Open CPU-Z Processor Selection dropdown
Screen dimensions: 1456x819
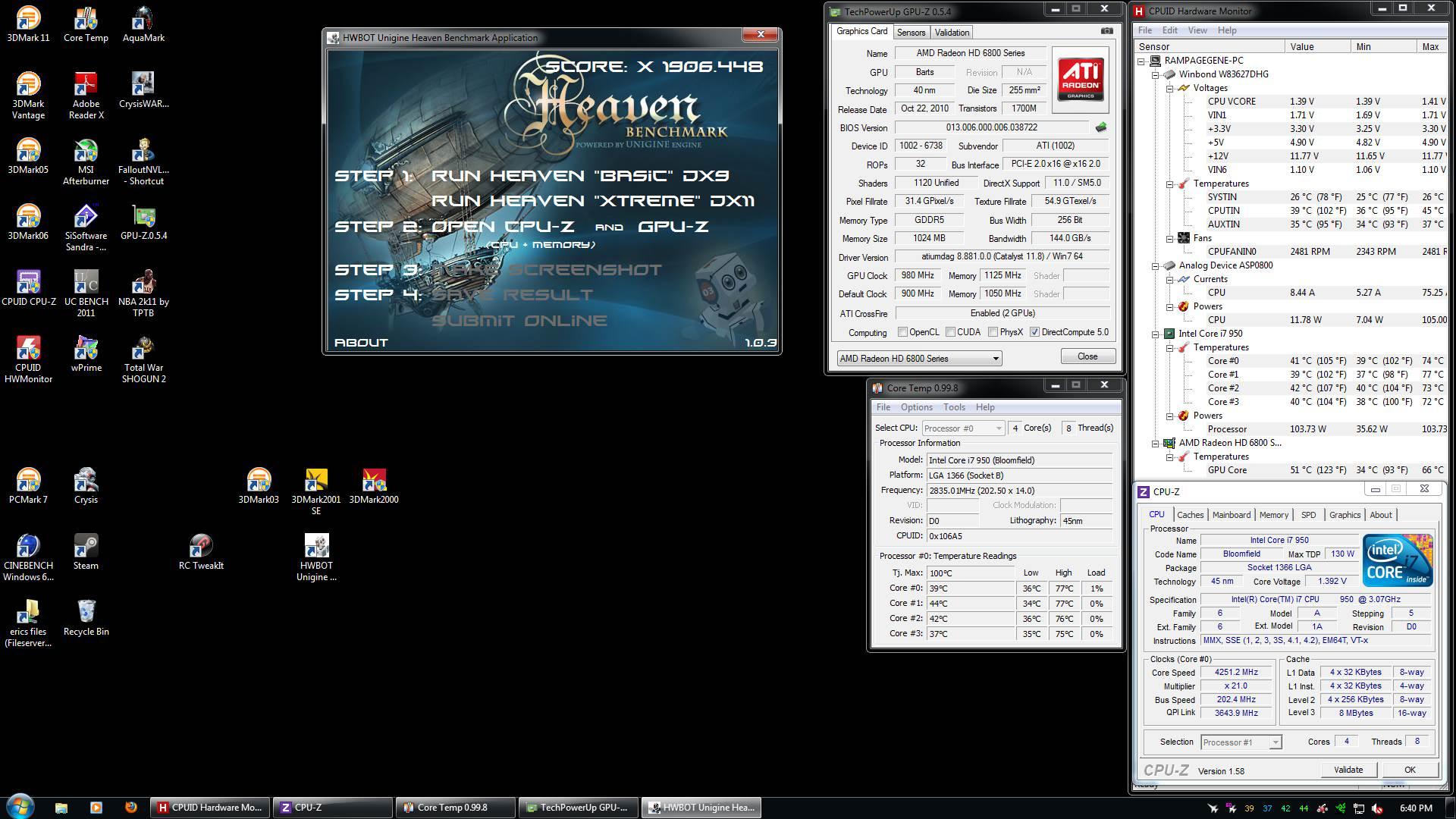[1241, 742]
